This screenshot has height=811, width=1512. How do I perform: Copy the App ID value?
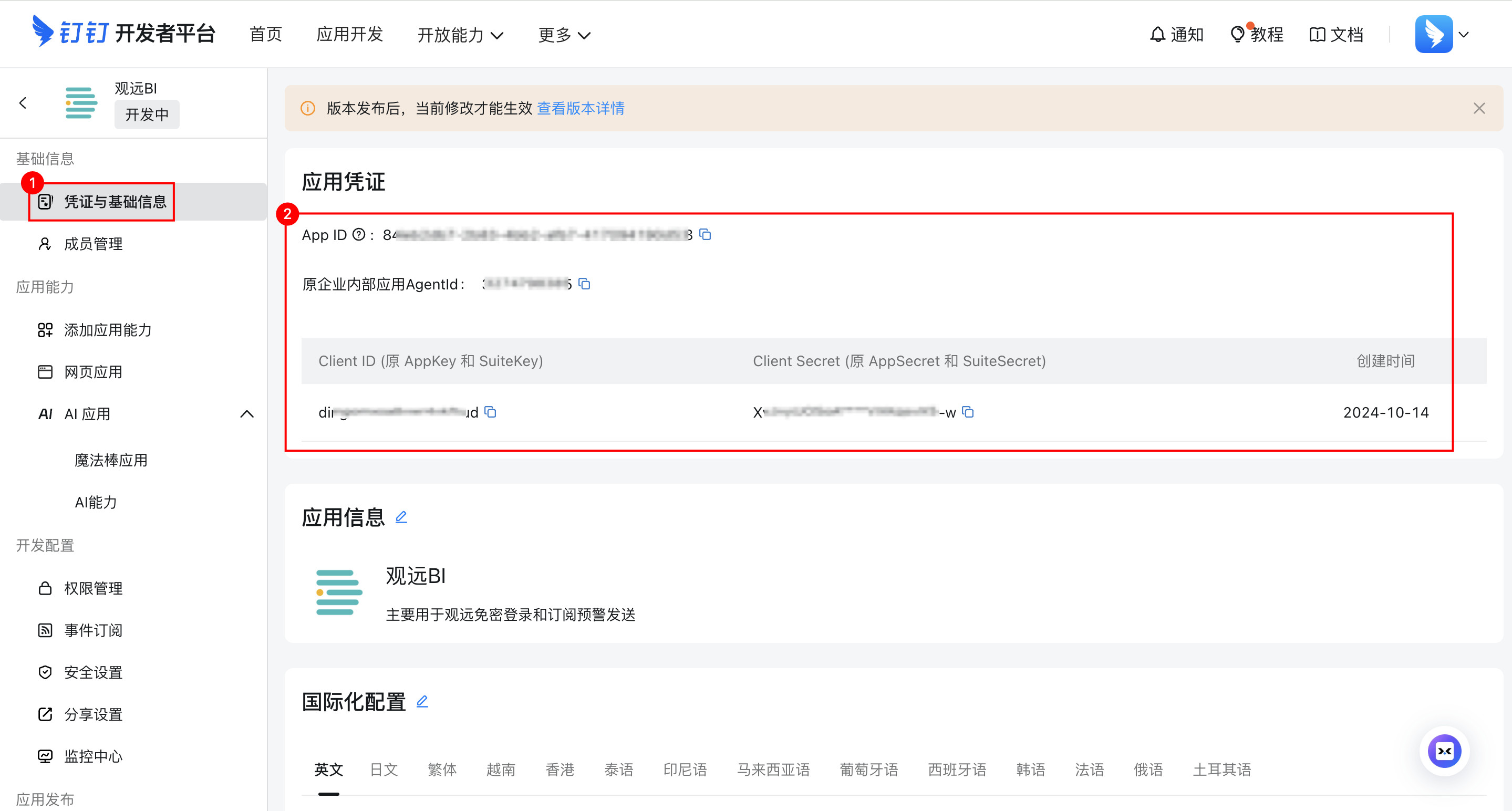point(706,235)
